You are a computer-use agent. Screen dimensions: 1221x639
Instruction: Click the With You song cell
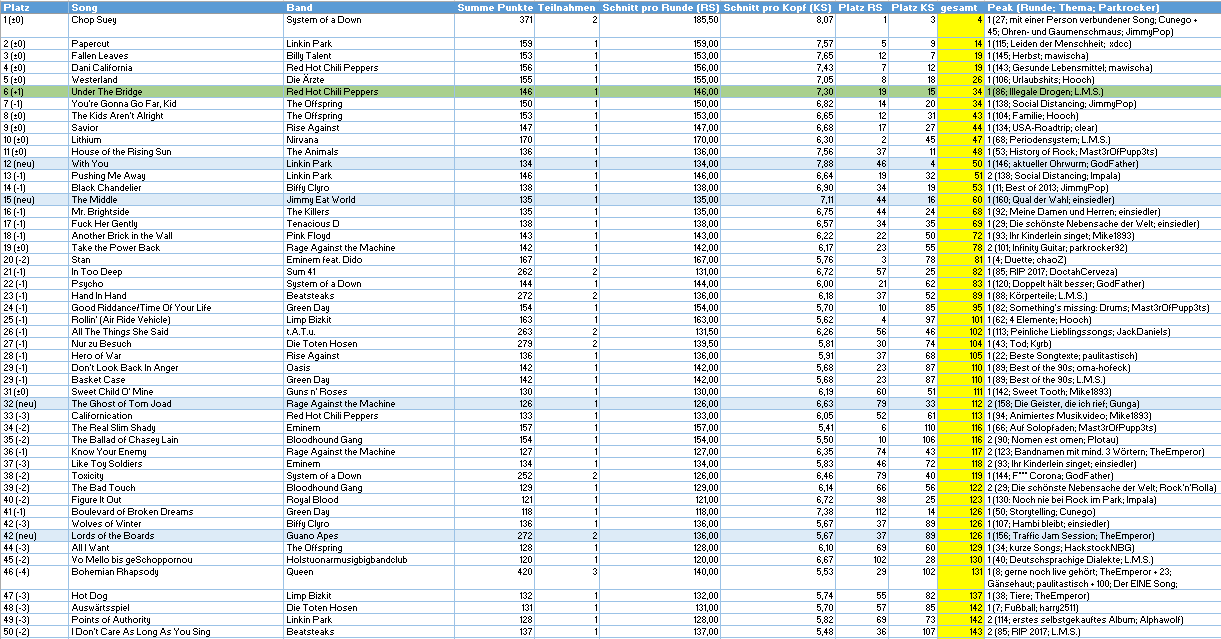click(x=176, y=164)
